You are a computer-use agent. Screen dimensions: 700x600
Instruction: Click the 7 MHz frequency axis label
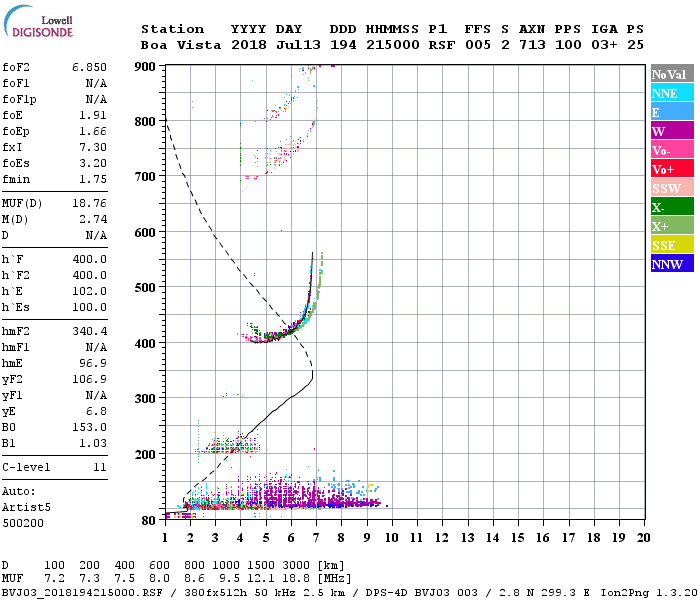pyautogui.click(x=316, y=538)
